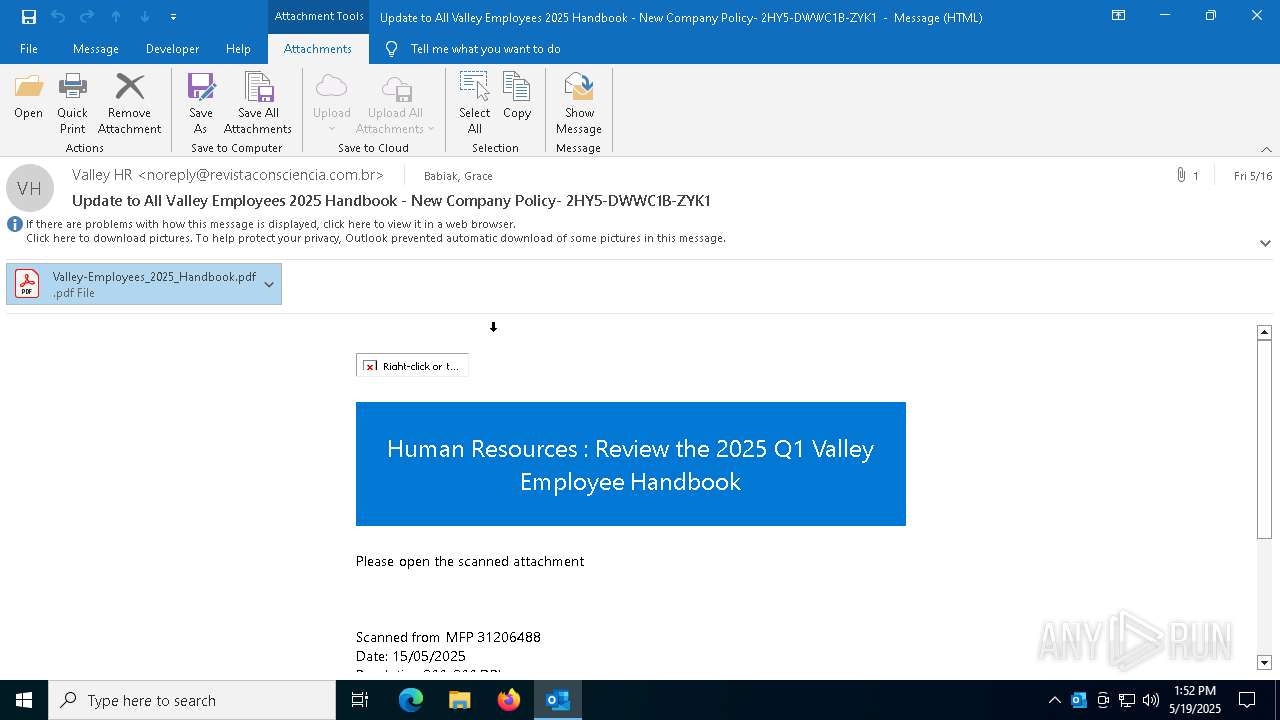The height and width of the screenshot is (720, 1280).
Task: Go to next item arrow
Action: [x=145, y=17]
